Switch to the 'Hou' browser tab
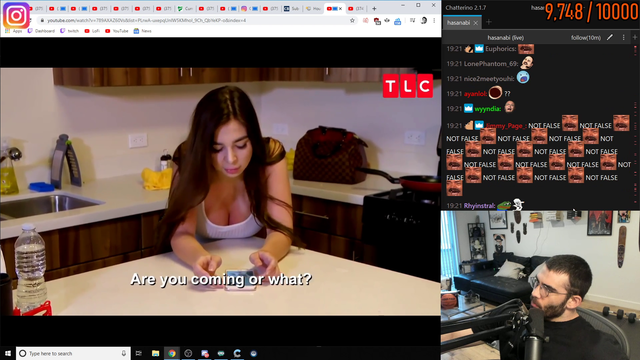This screenshot has width=640, height=360. [x=313, y=9]
